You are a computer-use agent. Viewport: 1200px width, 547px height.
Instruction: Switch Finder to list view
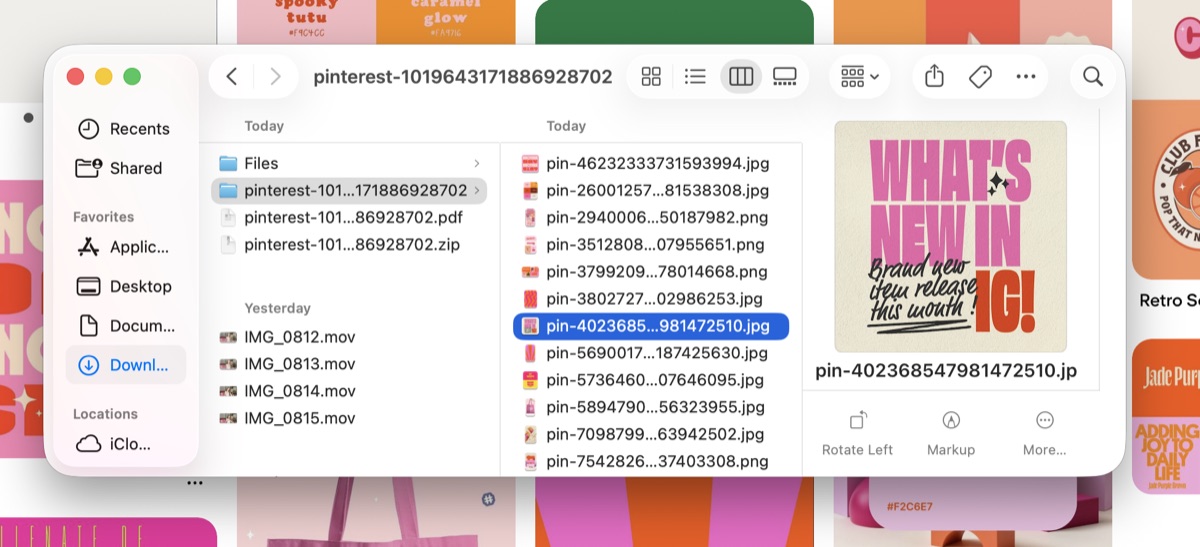coord(695,77)
